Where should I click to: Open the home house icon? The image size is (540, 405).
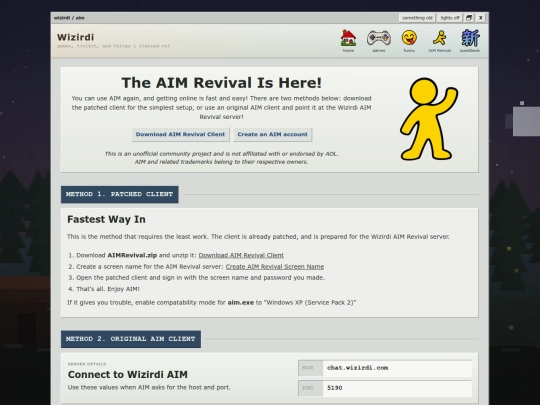pyautogui.click(x=348, y=38)
